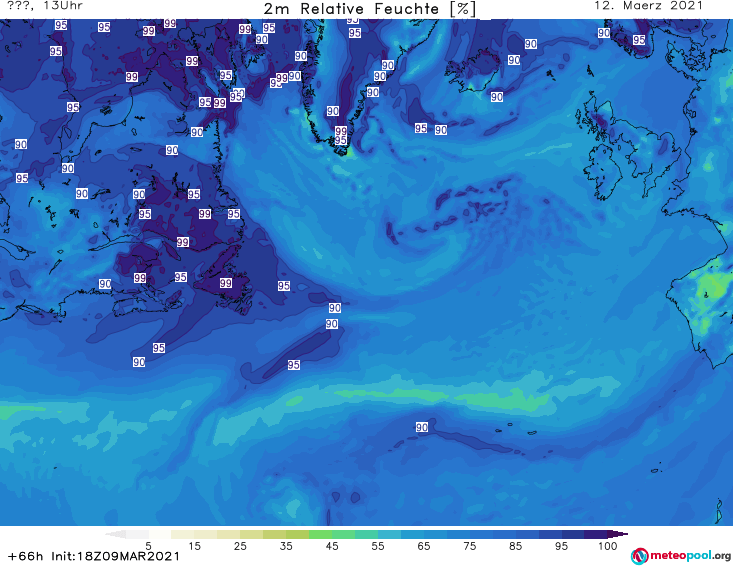Click the legend value '75'
The image size is (733, 566).
(x=469, y=546)
